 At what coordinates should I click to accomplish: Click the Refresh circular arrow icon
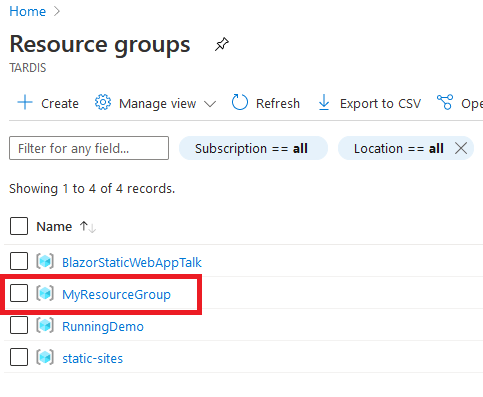pos(240,102)
